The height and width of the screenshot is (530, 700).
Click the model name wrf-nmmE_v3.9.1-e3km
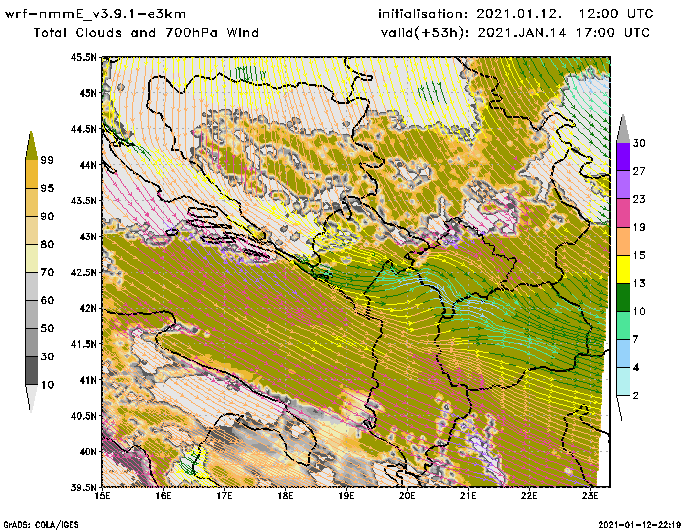(95, 14)
